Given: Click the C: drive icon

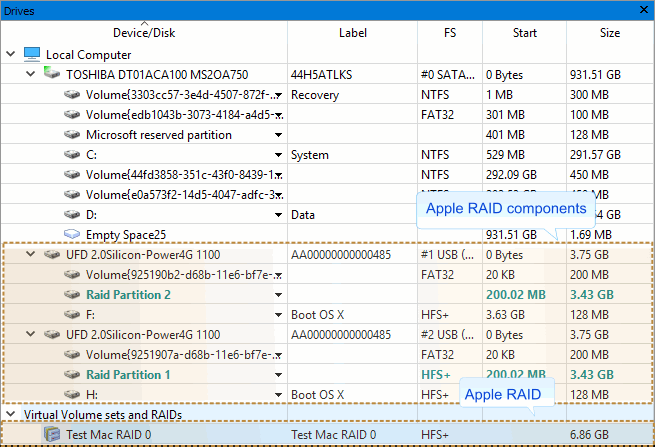Looking at the screenshot, I should (72, 155).
